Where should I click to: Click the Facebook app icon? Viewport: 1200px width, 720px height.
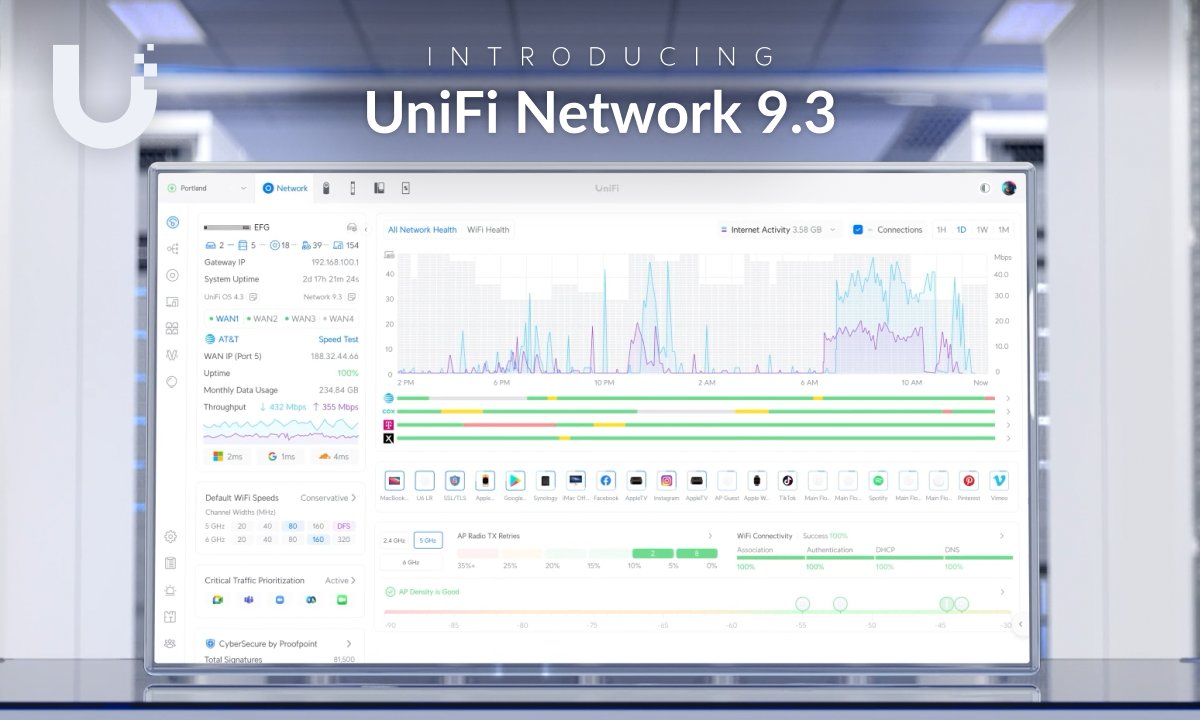(x=606, y=481)
